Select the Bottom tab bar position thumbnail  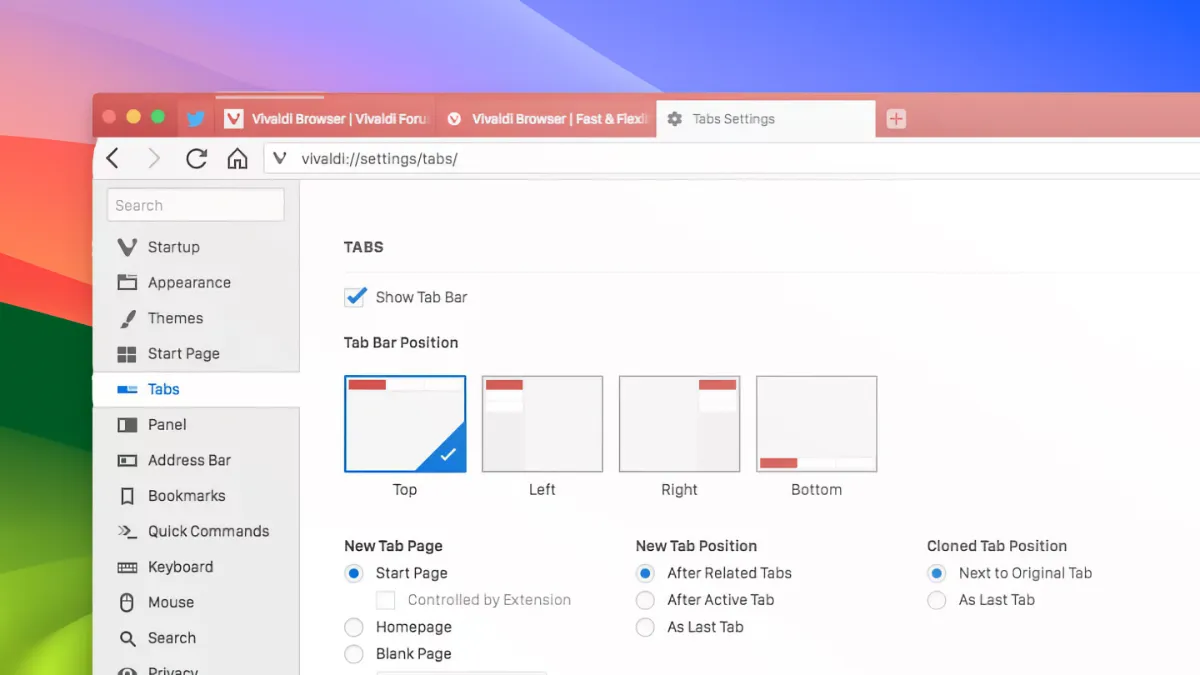tap(816, 424)
